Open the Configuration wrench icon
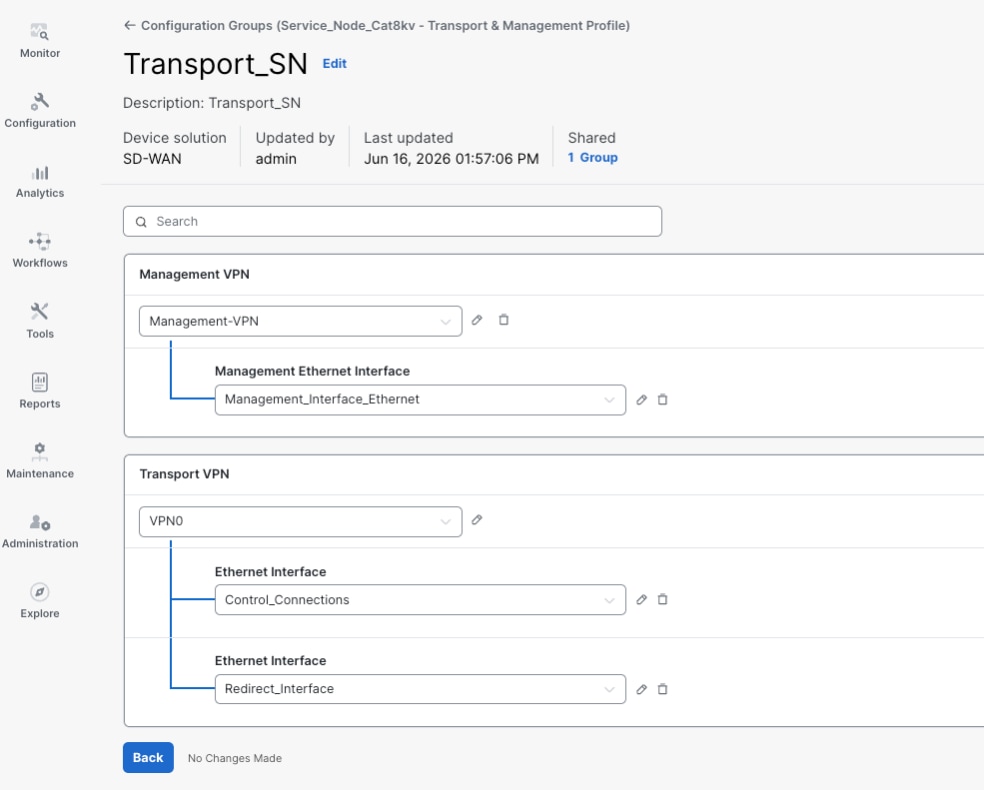This screenshot has width=984, height=790. [x=40, y=102]
